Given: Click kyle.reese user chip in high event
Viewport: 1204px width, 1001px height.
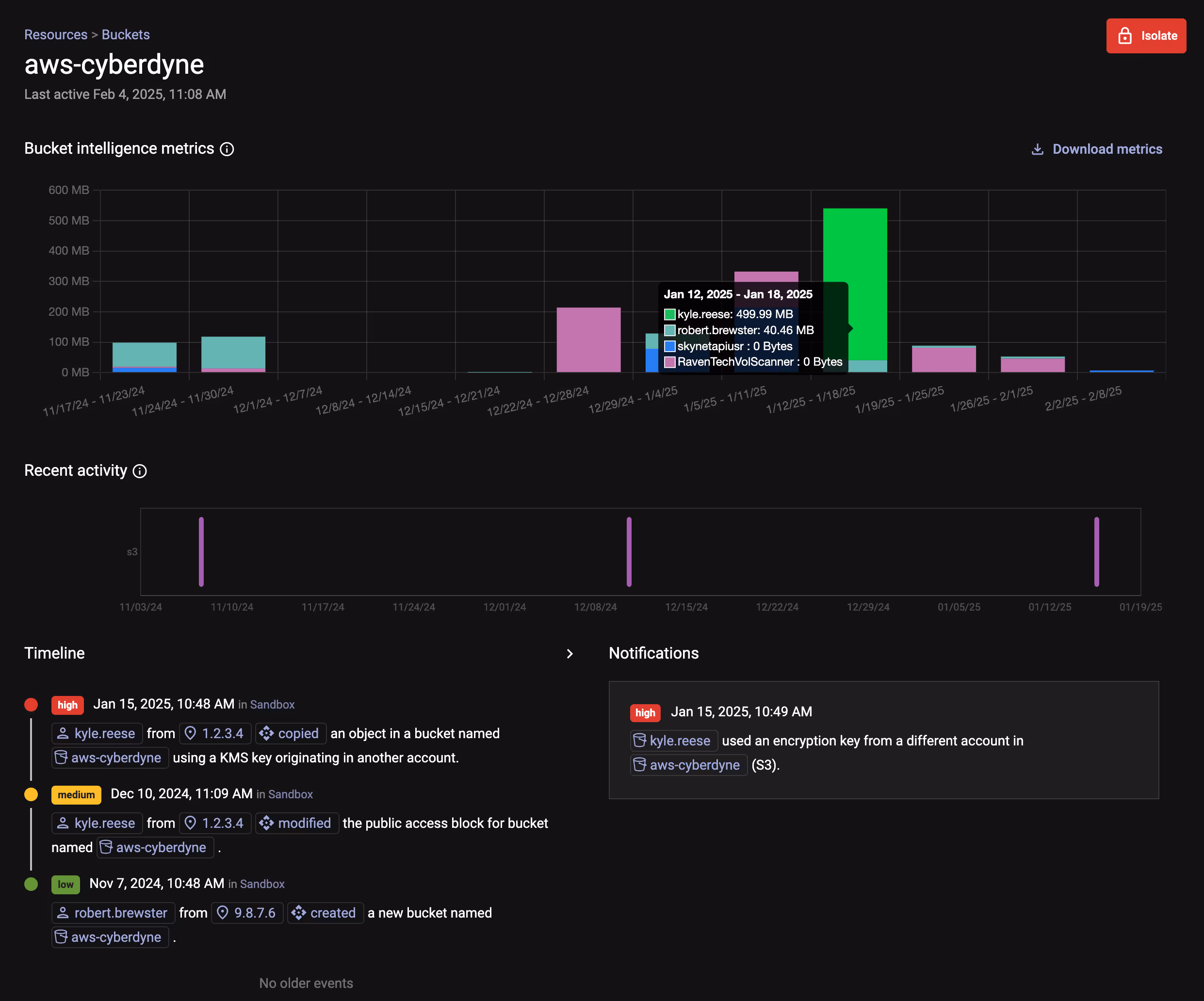Looking at the screenshot, I should pos(97,733).
